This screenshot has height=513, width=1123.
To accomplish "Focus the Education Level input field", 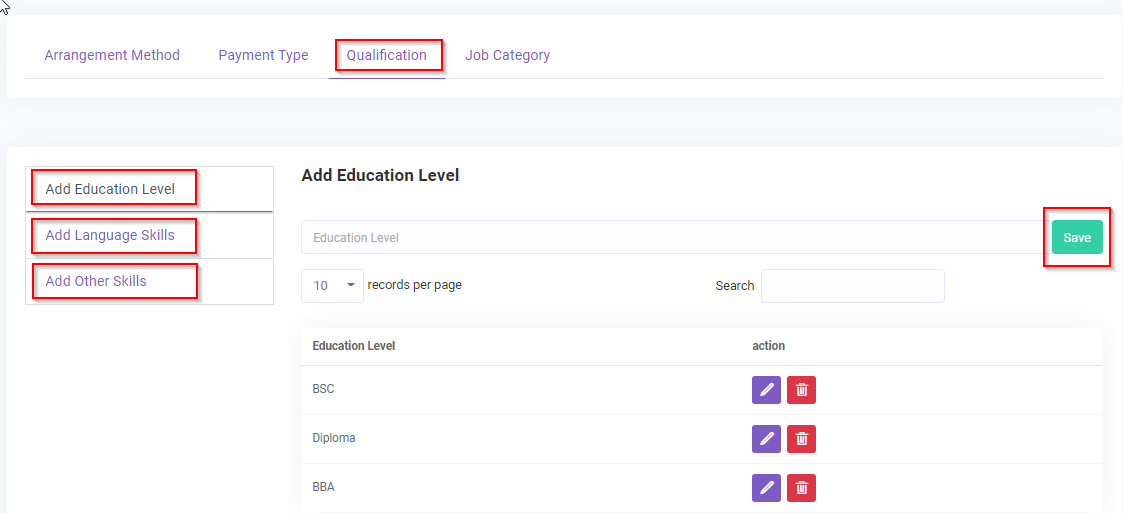I will 672,238.
